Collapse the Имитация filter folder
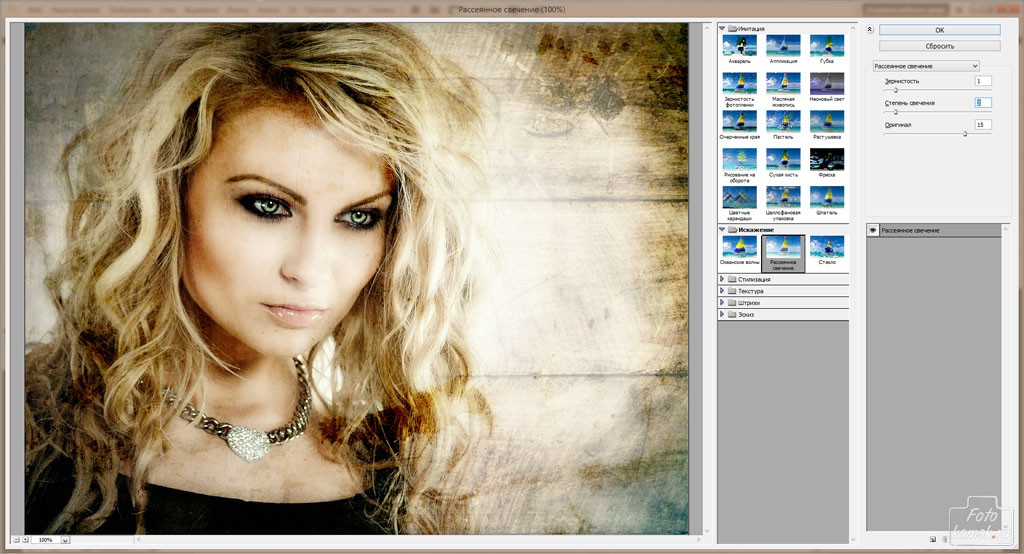Image resolution: width=1024 pixels, height=554 pixels. point(723,29)
